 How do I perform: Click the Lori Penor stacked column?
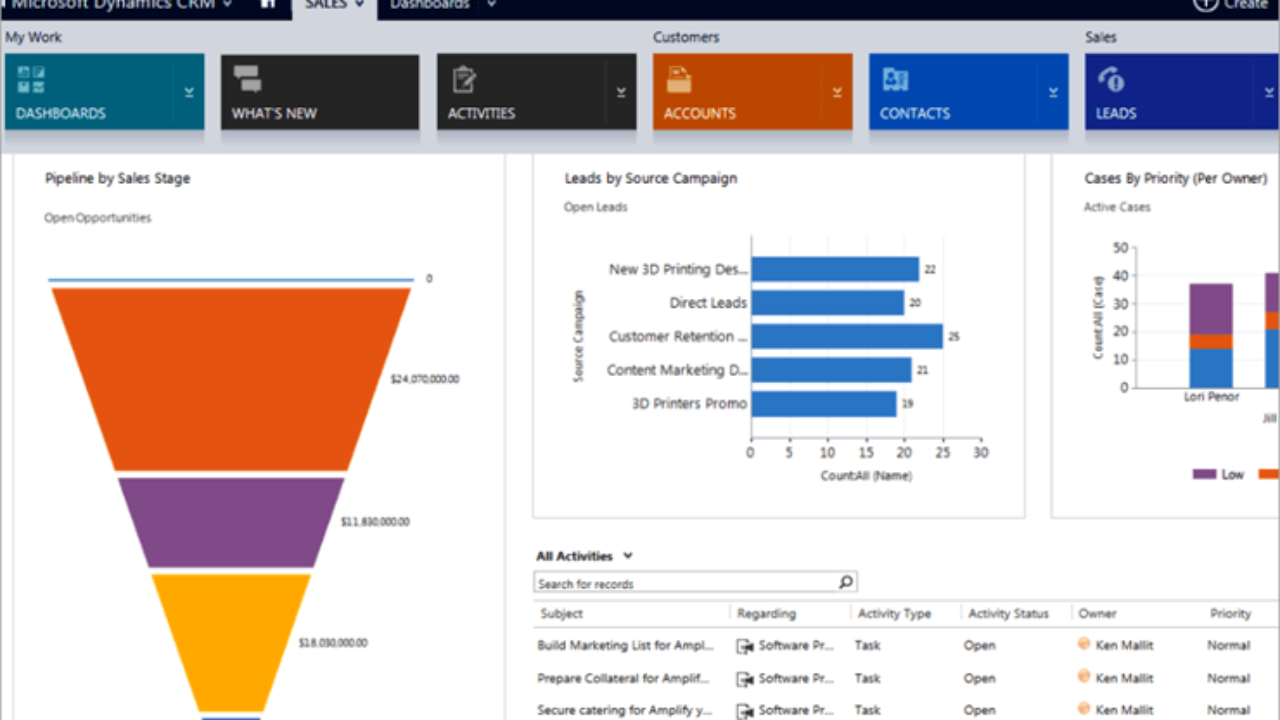pyautogui.click(x=1210, y=335)
